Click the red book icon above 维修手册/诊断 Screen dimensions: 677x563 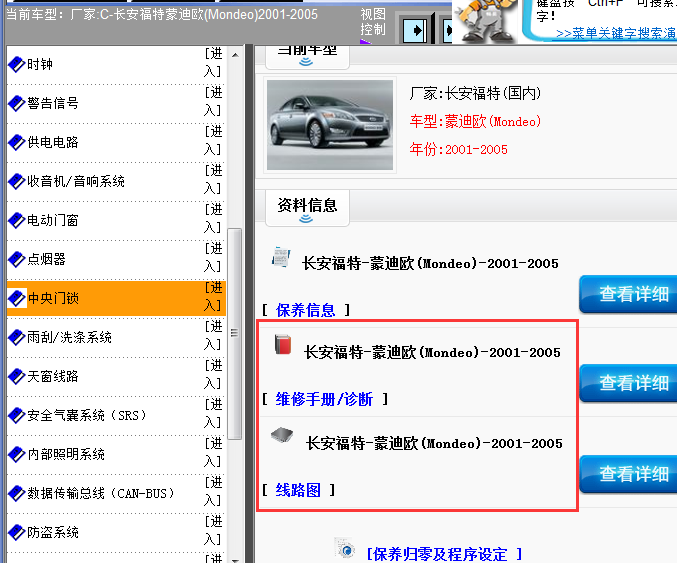[x=283, y=345]
